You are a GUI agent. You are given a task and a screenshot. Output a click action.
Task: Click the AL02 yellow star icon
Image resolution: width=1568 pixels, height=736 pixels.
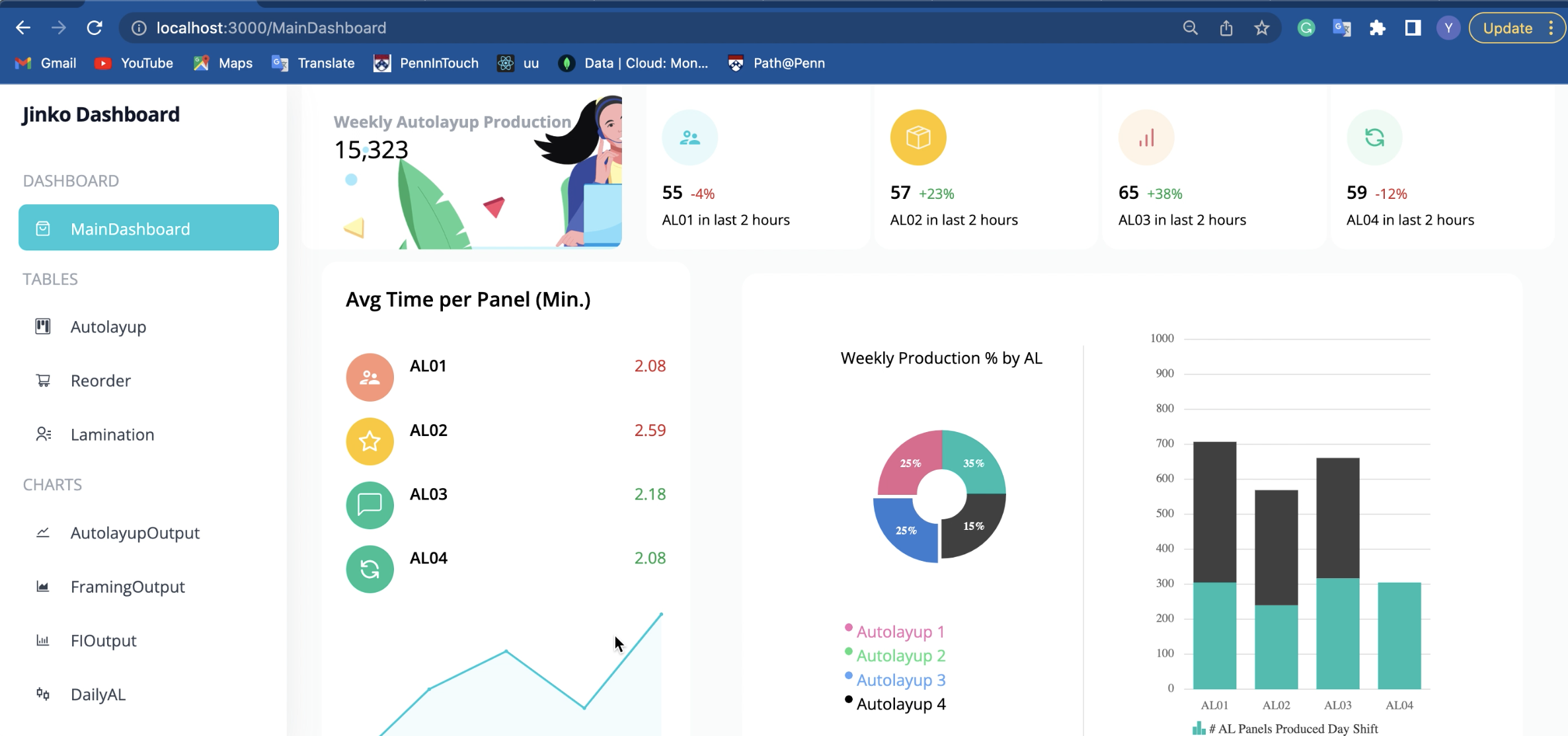[x=370, y=441]
